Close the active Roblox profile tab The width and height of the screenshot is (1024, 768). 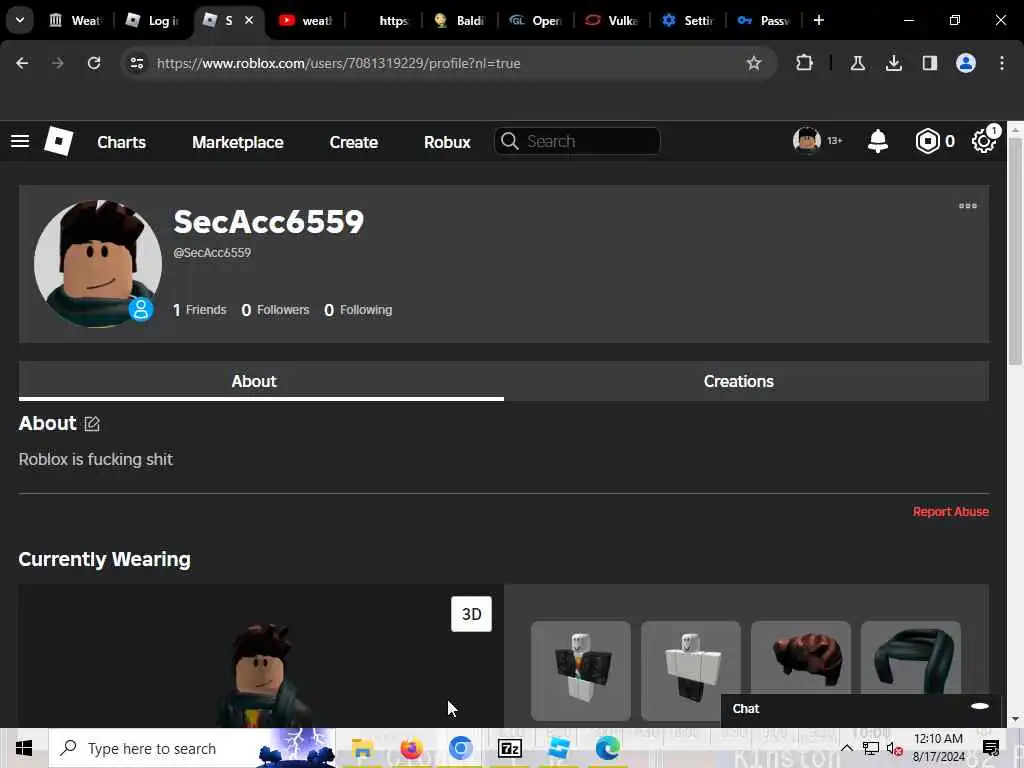coord(249,20)
